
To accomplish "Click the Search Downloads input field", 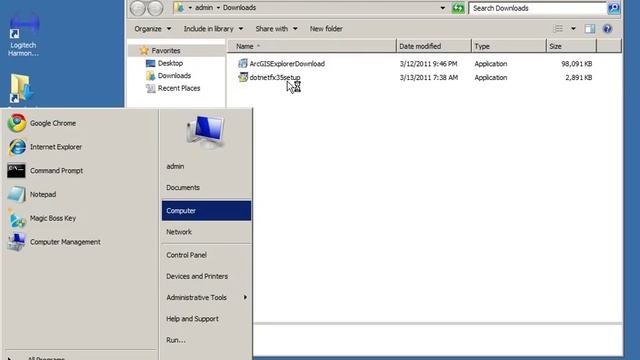I will (x=538, y=8).
